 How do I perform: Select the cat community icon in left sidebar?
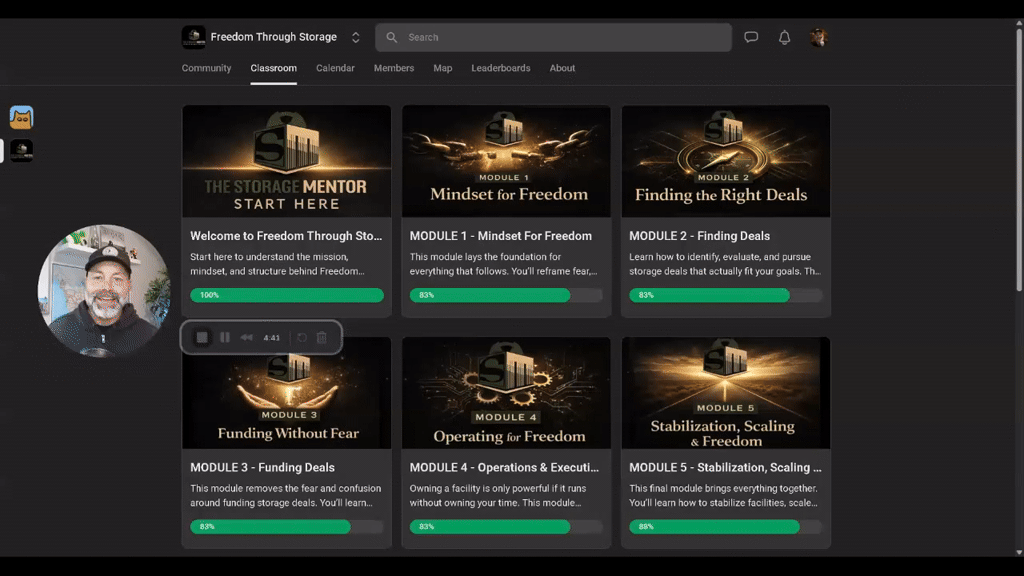[21, 117]
